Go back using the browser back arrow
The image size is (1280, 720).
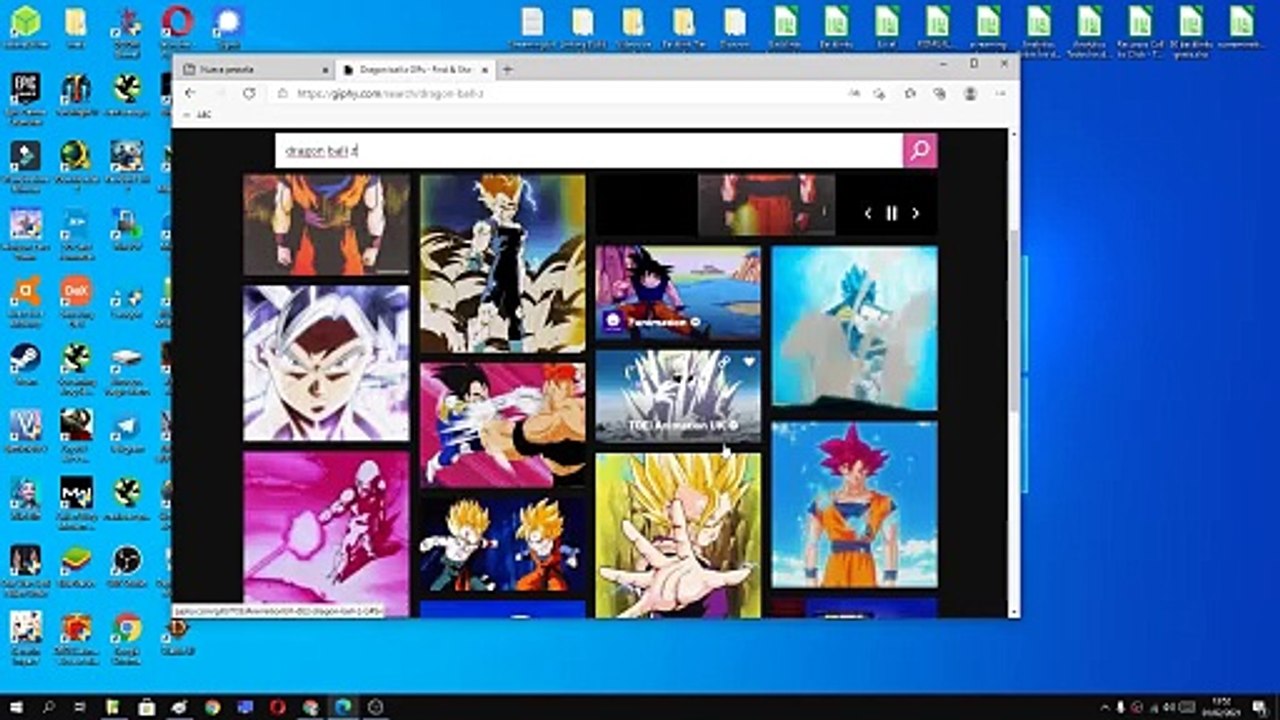pos(190,93)
